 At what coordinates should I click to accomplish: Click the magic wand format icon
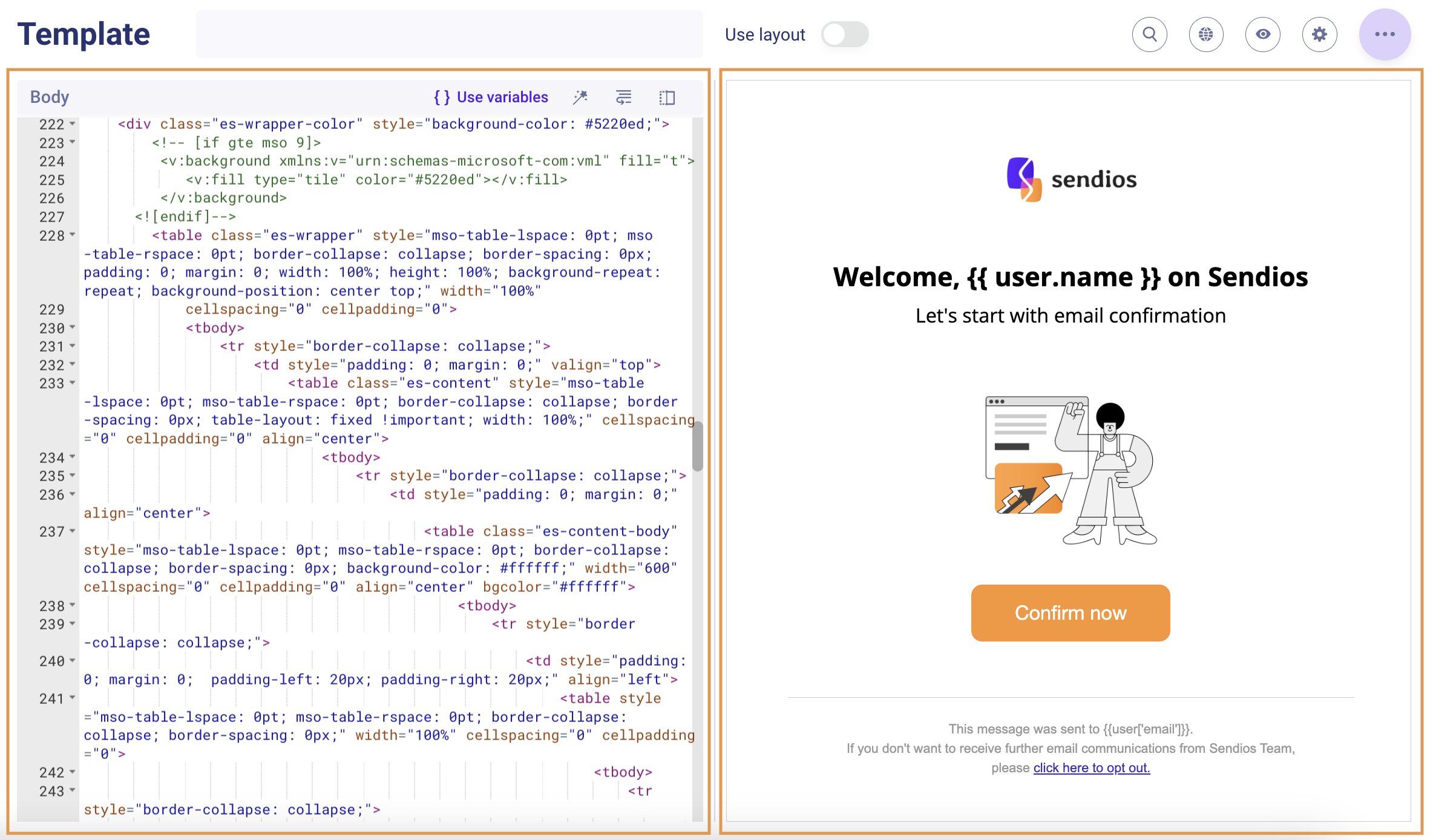(580, 97)
